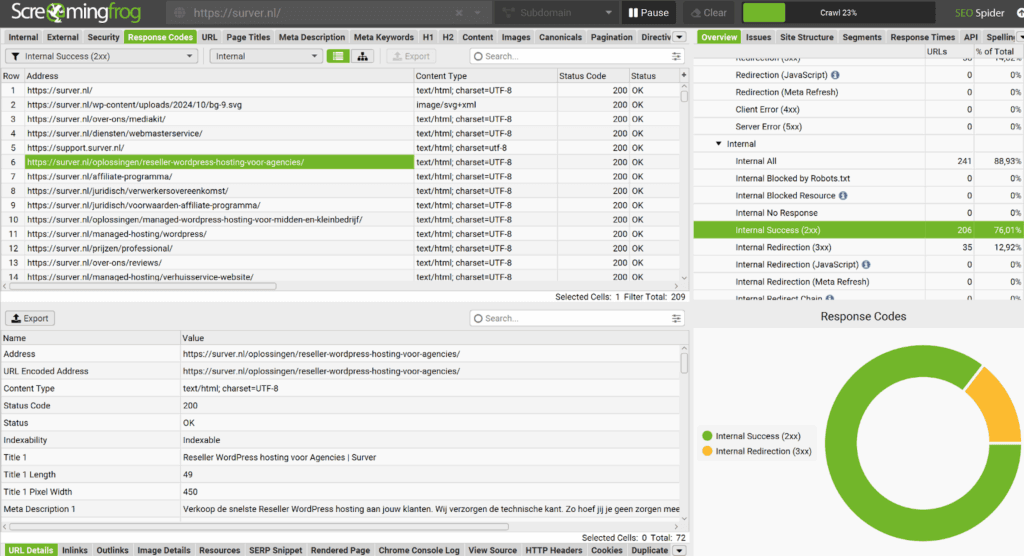Click the lower pane horizontal scrollbar
1024x556 pixels.
point(259,526)
